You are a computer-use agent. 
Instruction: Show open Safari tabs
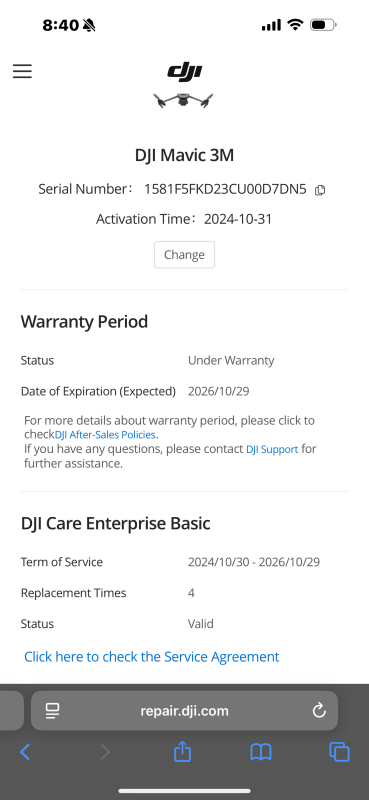[339, 752]
